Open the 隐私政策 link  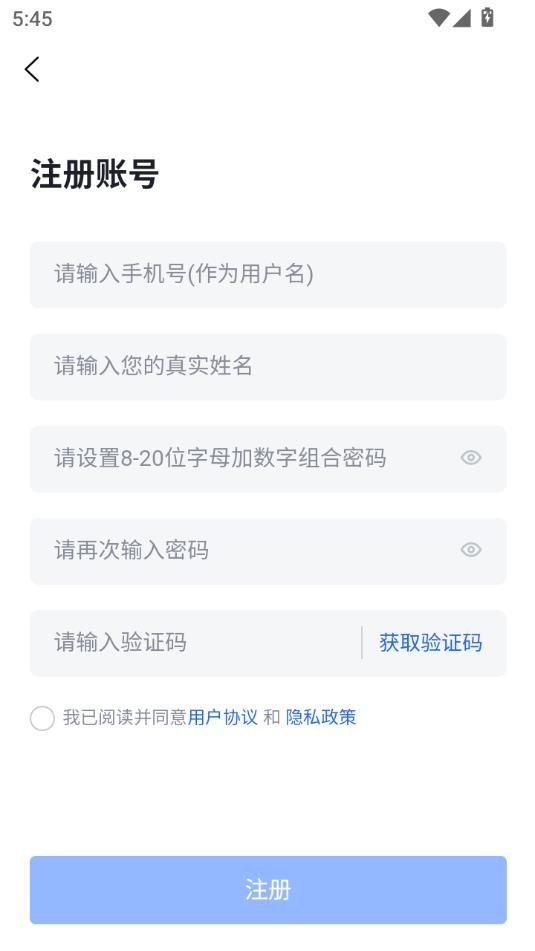[321, 717]
